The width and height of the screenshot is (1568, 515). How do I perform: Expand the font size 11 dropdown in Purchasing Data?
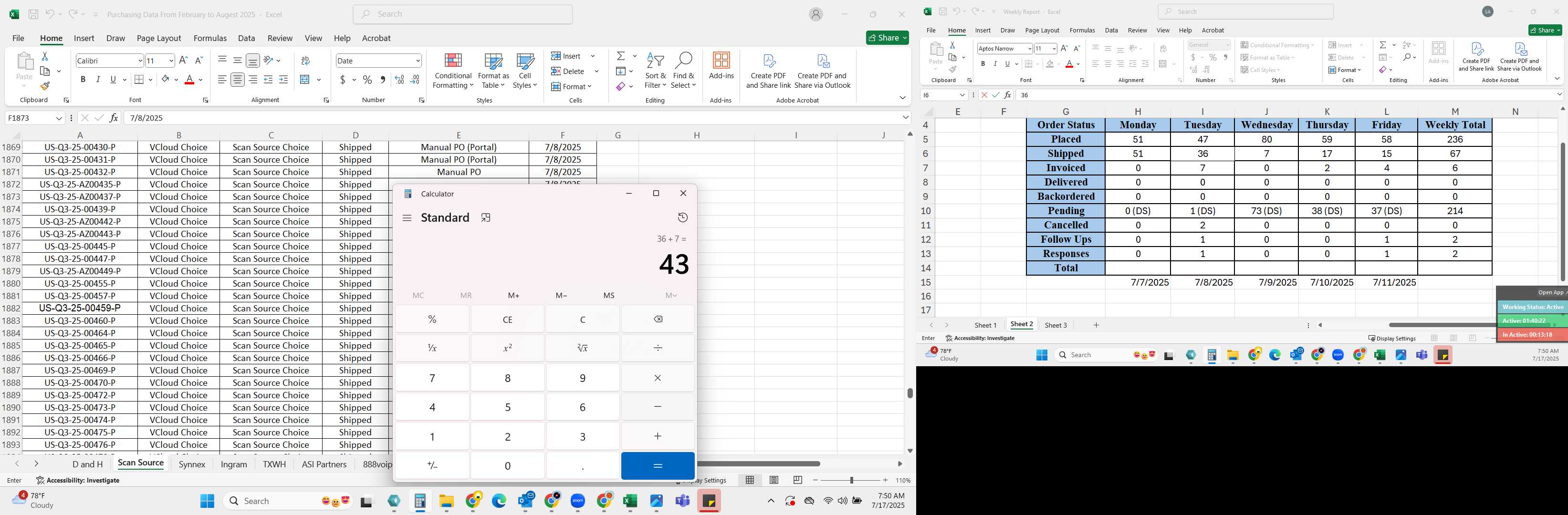(171, 60)
